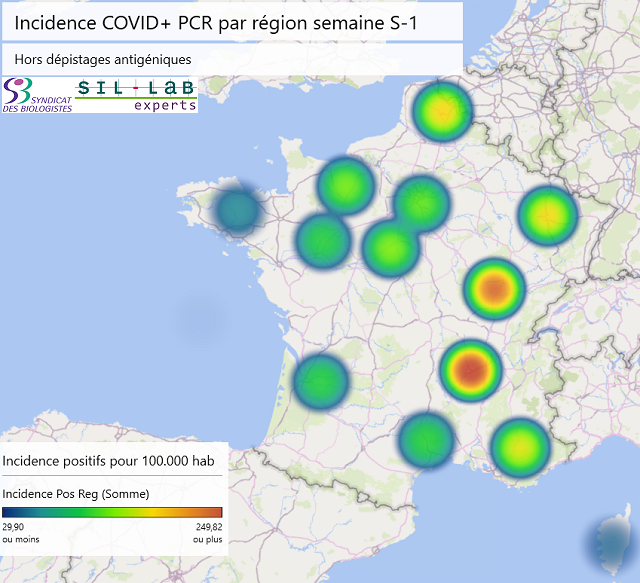Click the Bourgogne orange heat spot
The image size is (640, 583).
coord(494,289)
